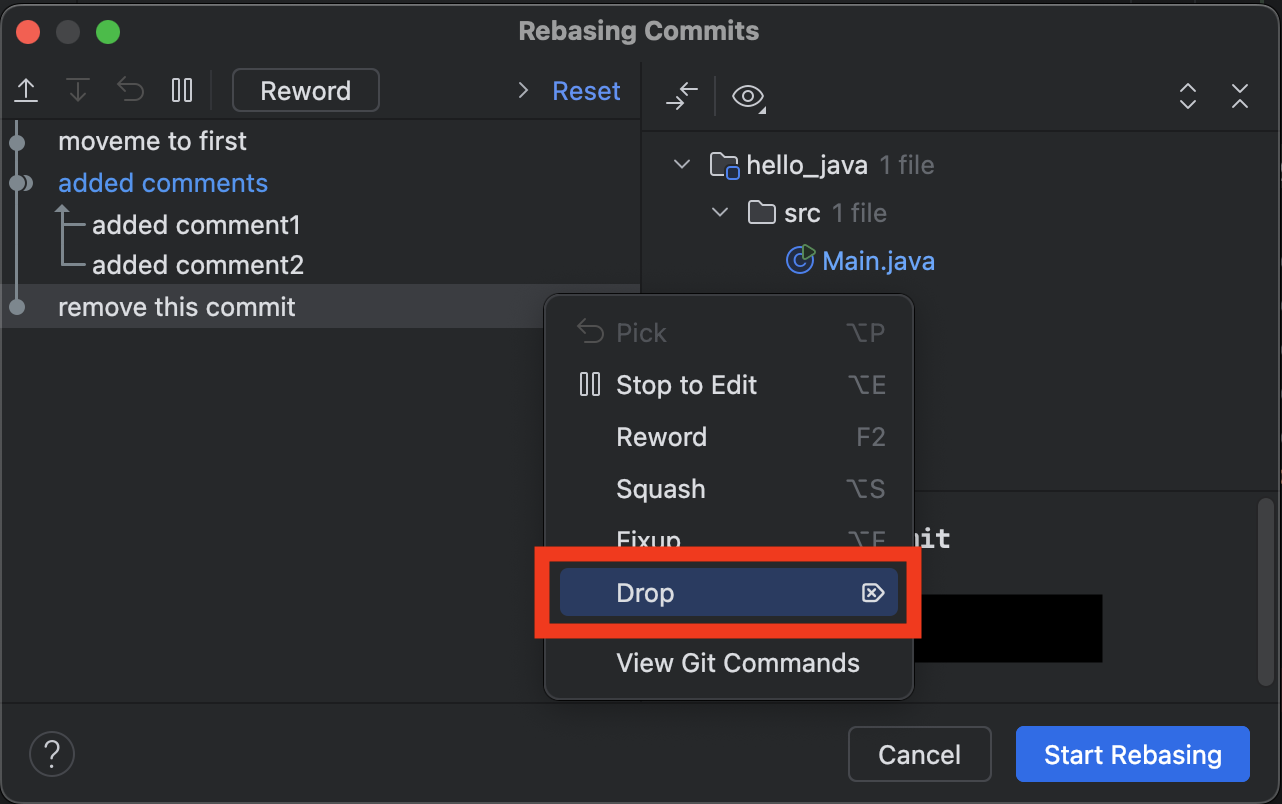Image resolution: width=1282 pixels, height=804 pixels.
Task: Click the stop to edit pause icon
Action: point(182,91)
